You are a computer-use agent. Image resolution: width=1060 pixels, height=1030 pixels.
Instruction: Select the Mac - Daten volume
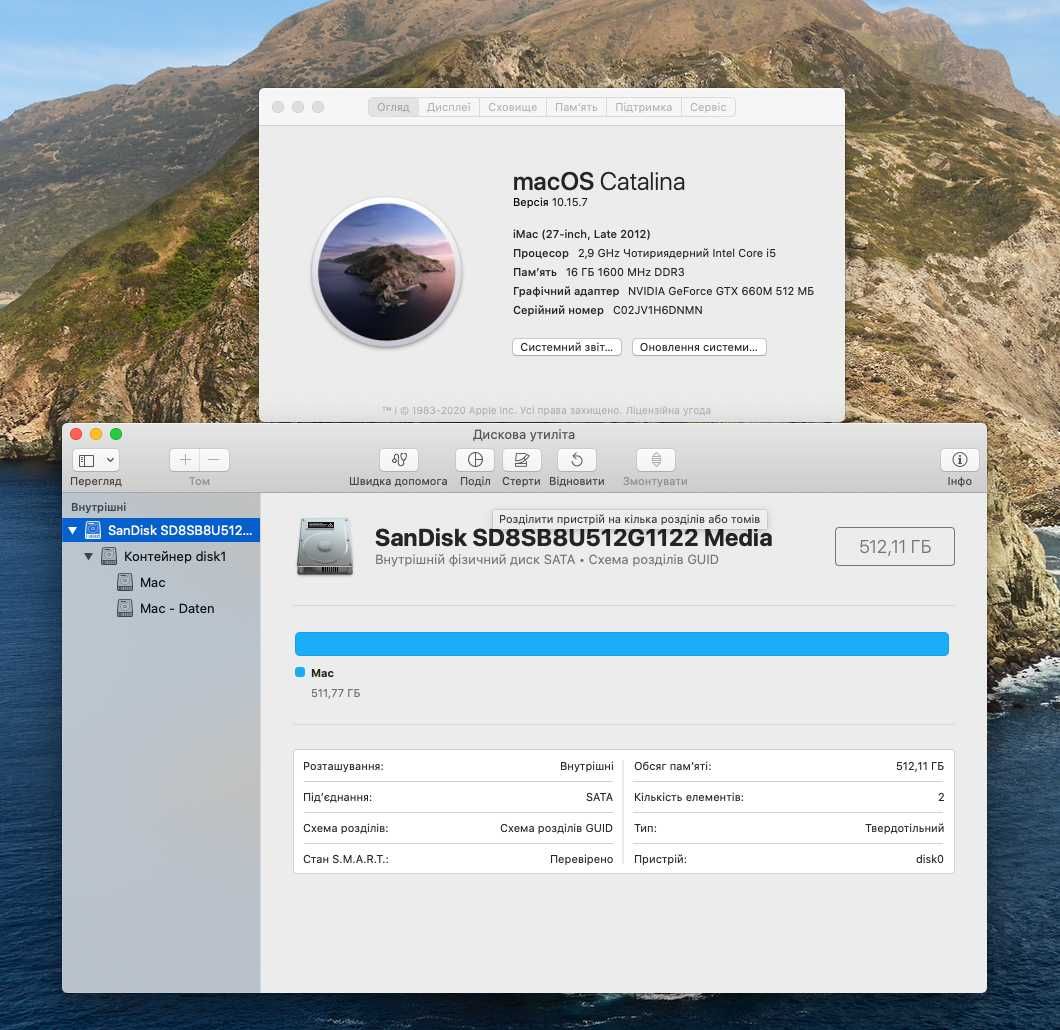(177, 608)
